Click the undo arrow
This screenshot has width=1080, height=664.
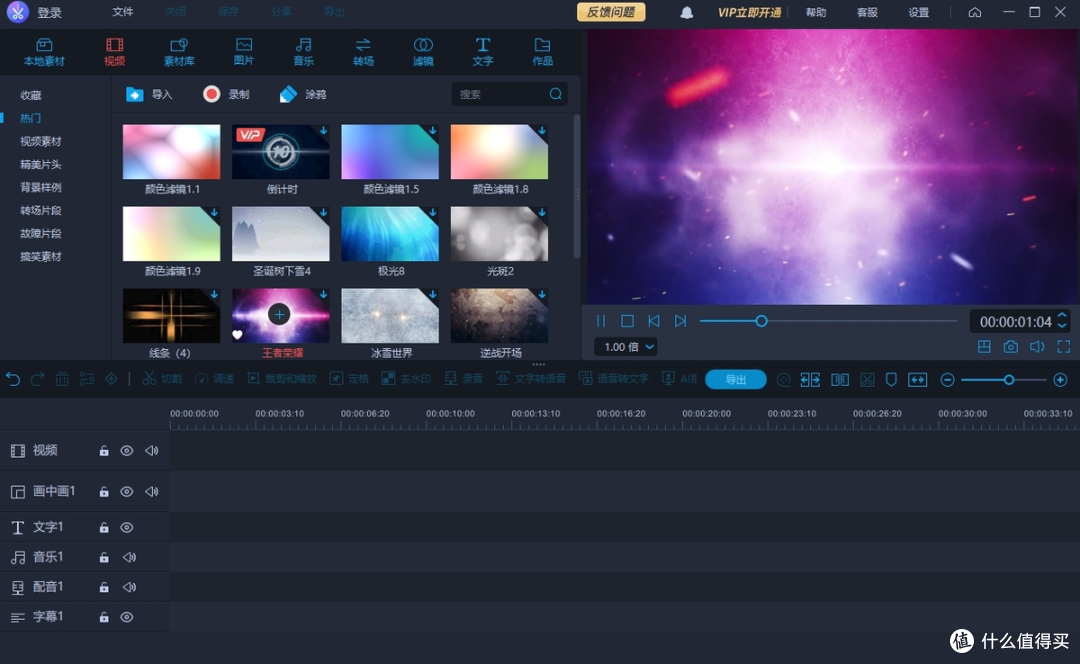(13, 379)
